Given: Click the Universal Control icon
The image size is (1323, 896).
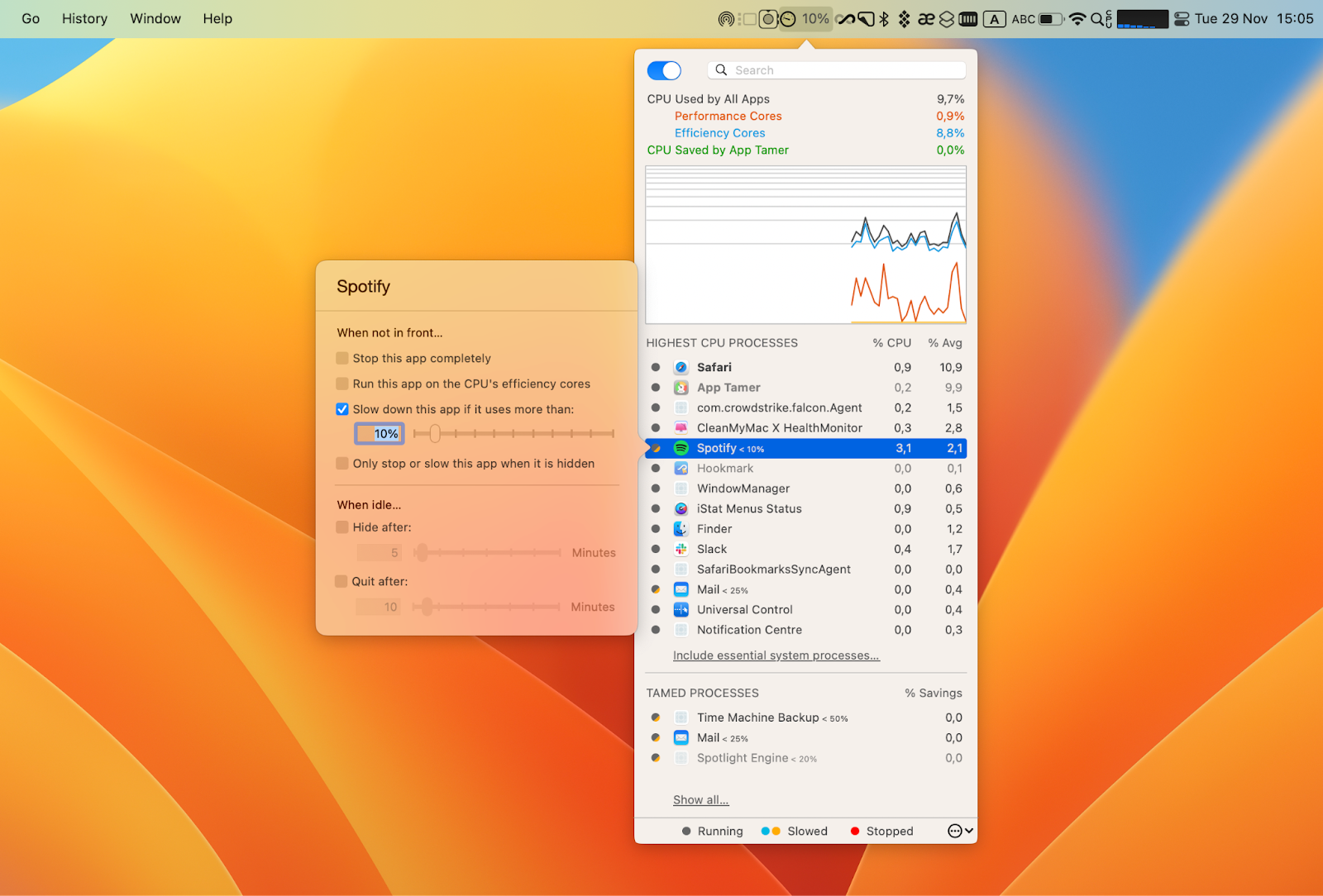Looking at the screenshot, I should coord(681,610).
